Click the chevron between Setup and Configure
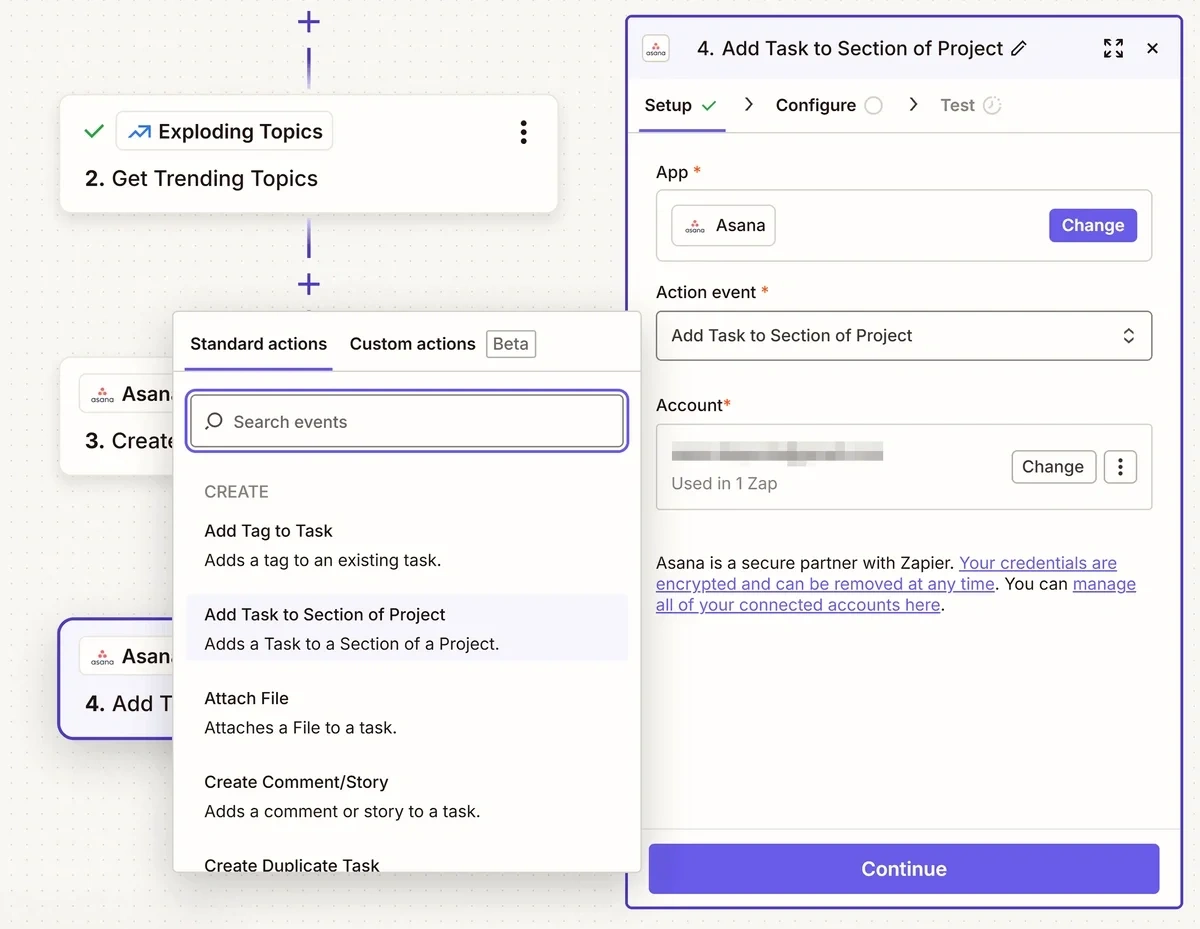1200x929 pixels. [x=748, y=105]
